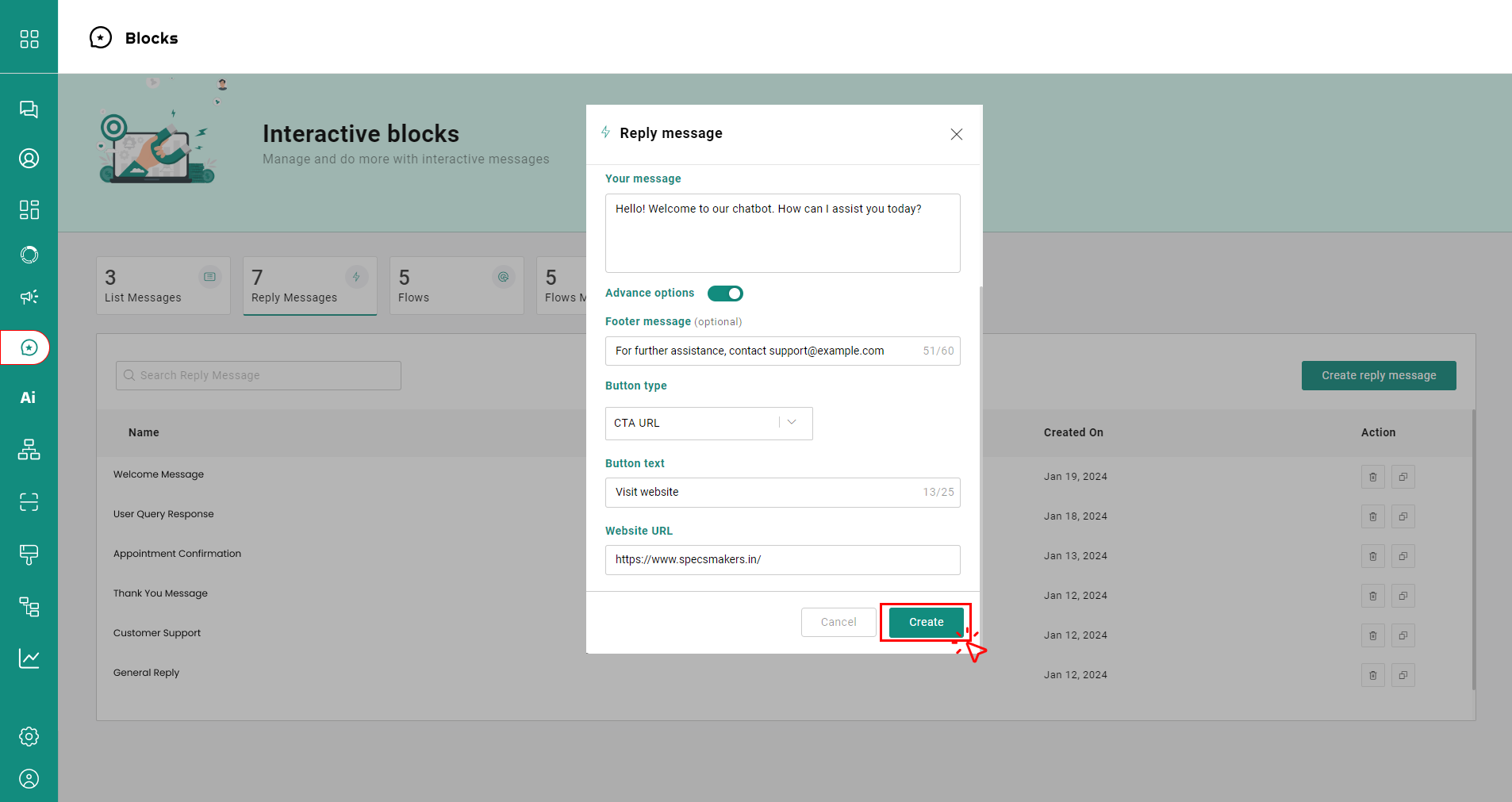Duplicate the User Query Response row
The image size is (1512, 802).
(1403, 516)
